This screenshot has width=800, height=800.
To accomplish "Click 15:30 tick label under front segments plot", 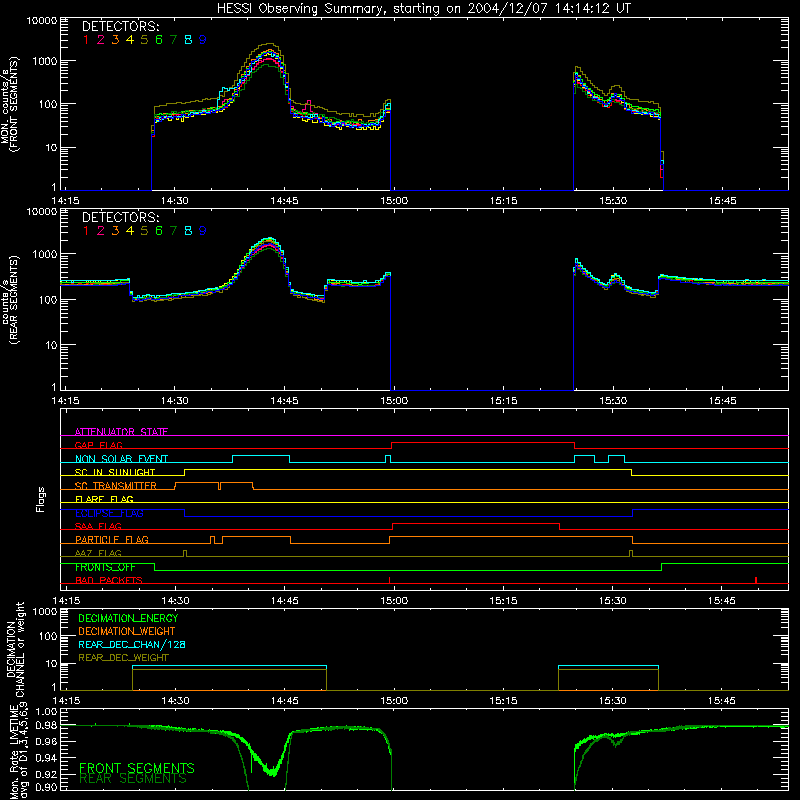I will coord(613,201).
